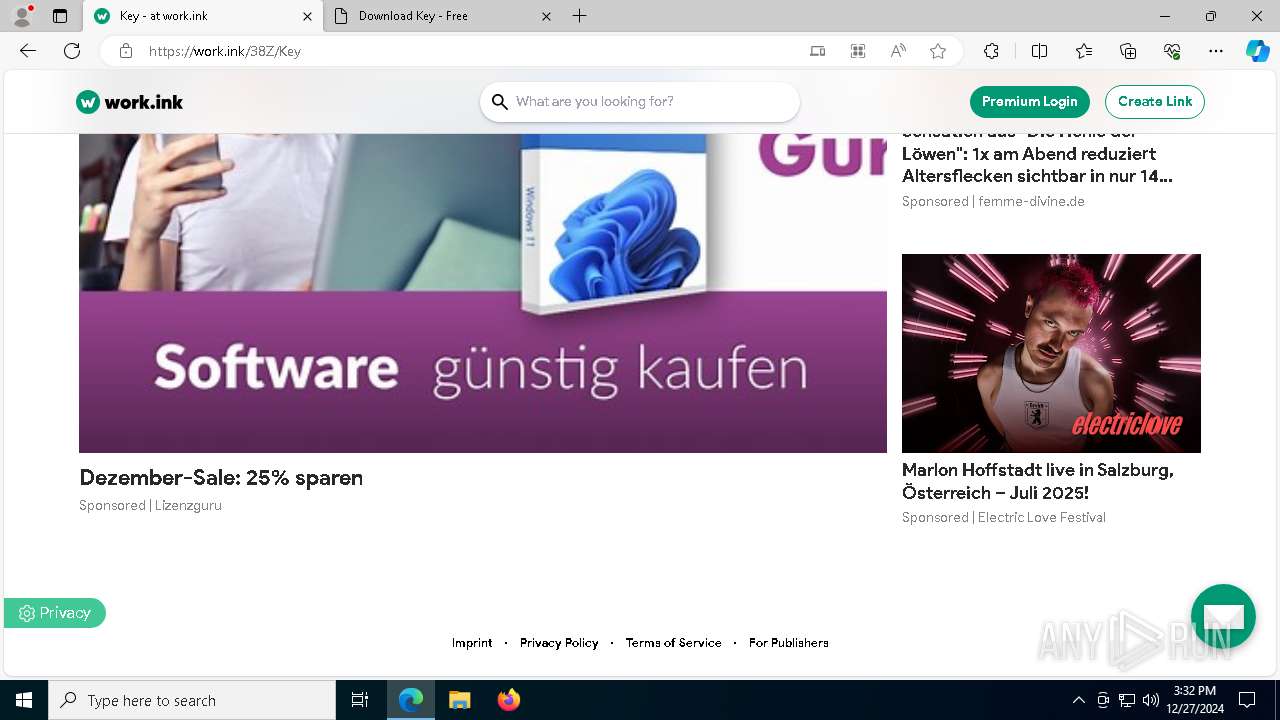View site information lock icon
Image resolution: width=1280 pixels, height=720 pixels.
coord(125,51)
